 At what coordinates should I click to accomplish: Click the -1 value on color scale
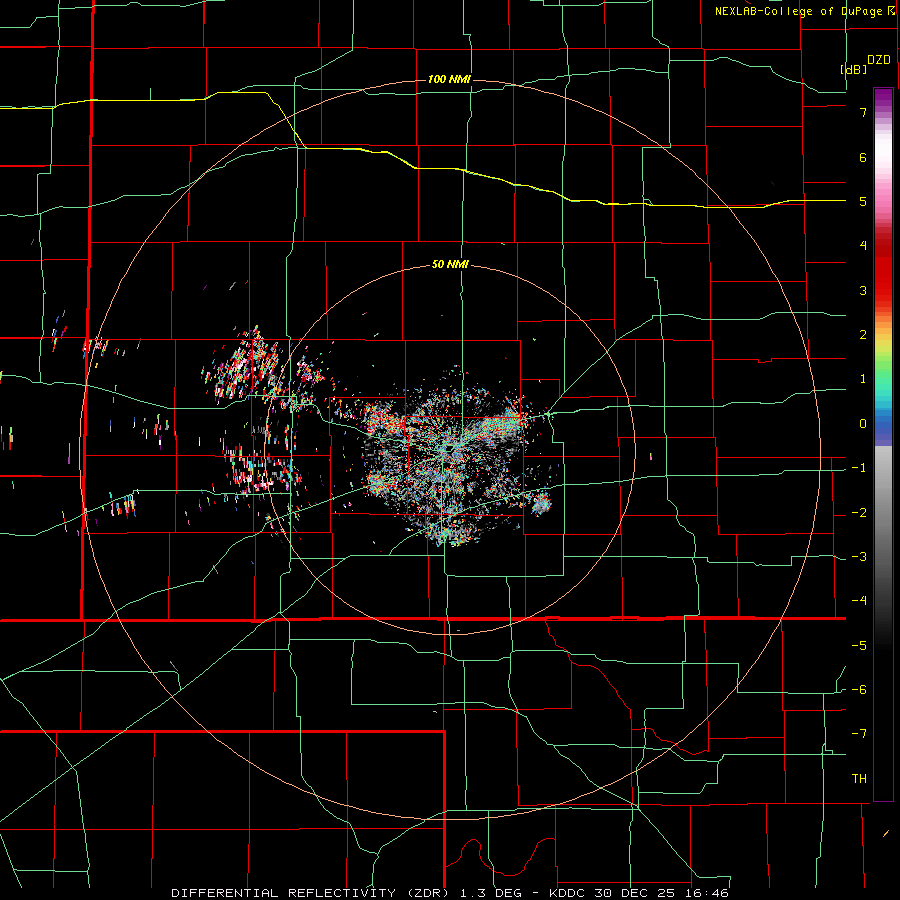[859, 468]
